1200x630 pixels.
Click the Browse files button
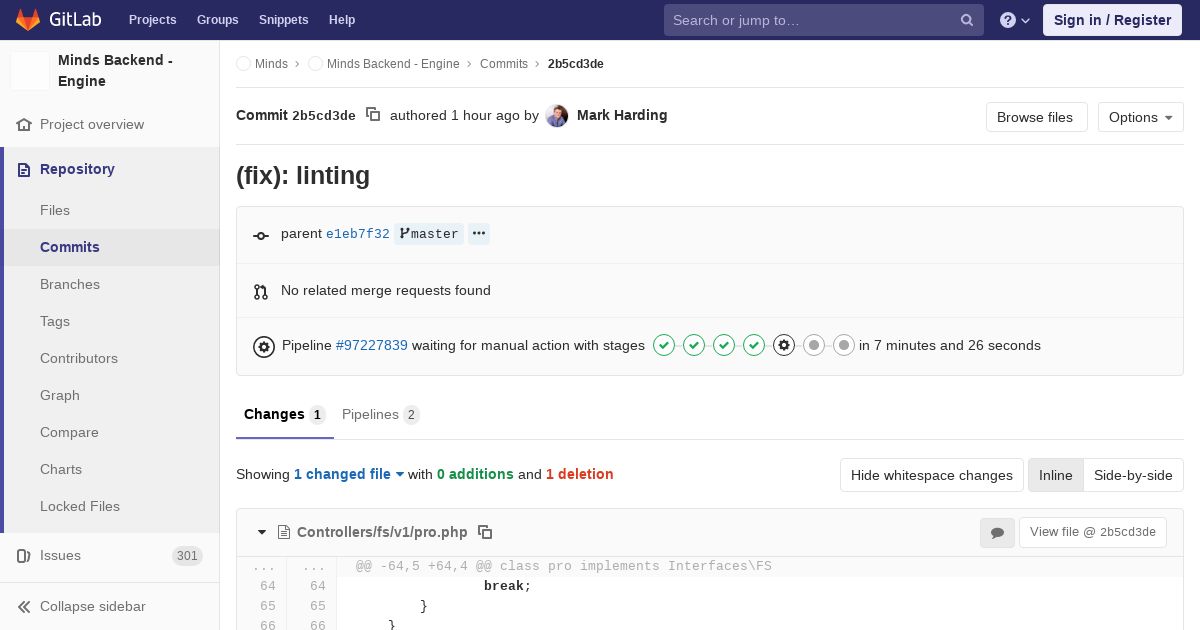1035,117
